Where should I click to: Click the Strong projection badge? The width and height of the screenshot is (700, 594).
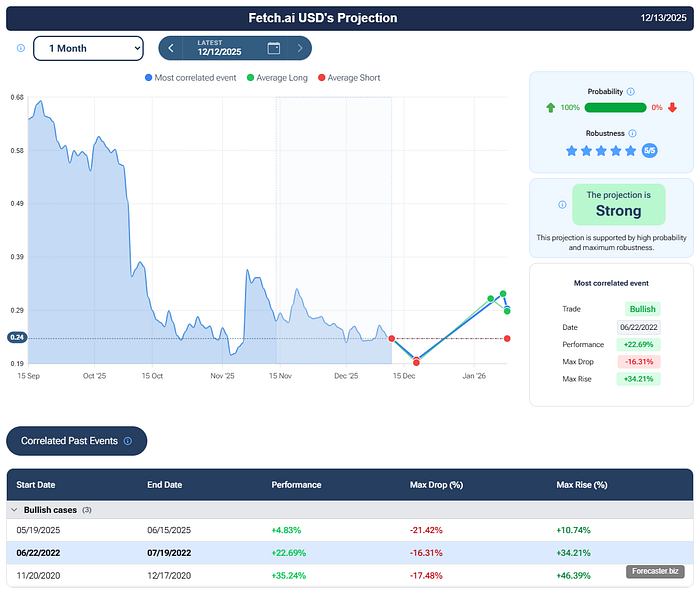[619, 205]
